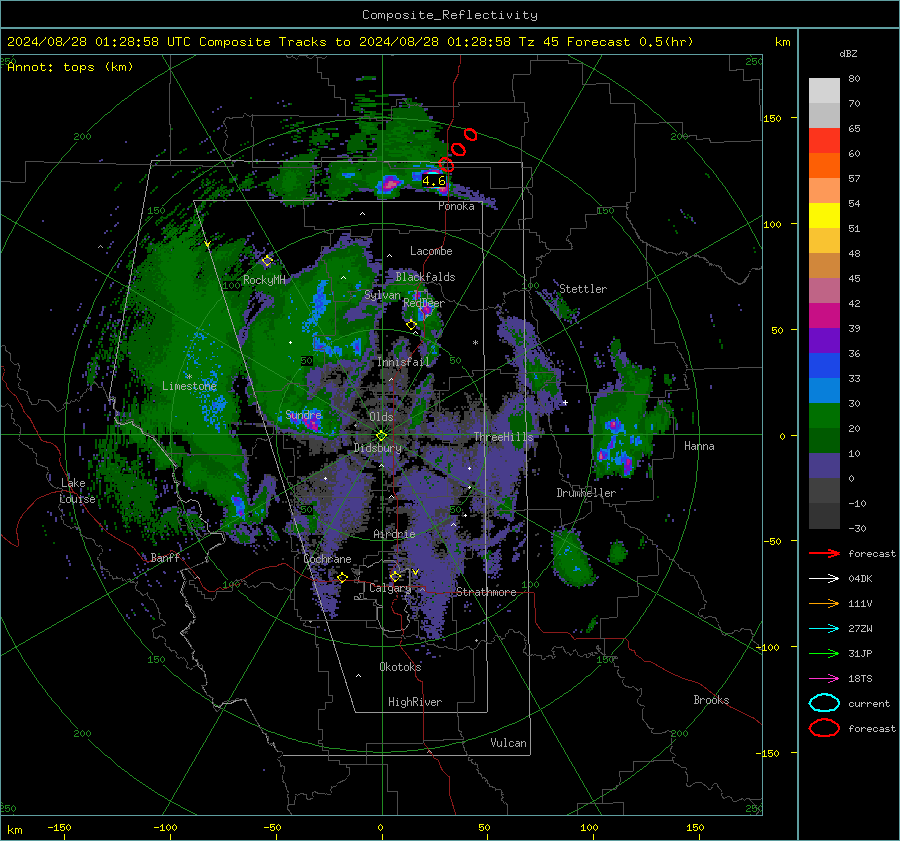Click the Stettler label
Viewport: 900px width, 841px height.
583,289
